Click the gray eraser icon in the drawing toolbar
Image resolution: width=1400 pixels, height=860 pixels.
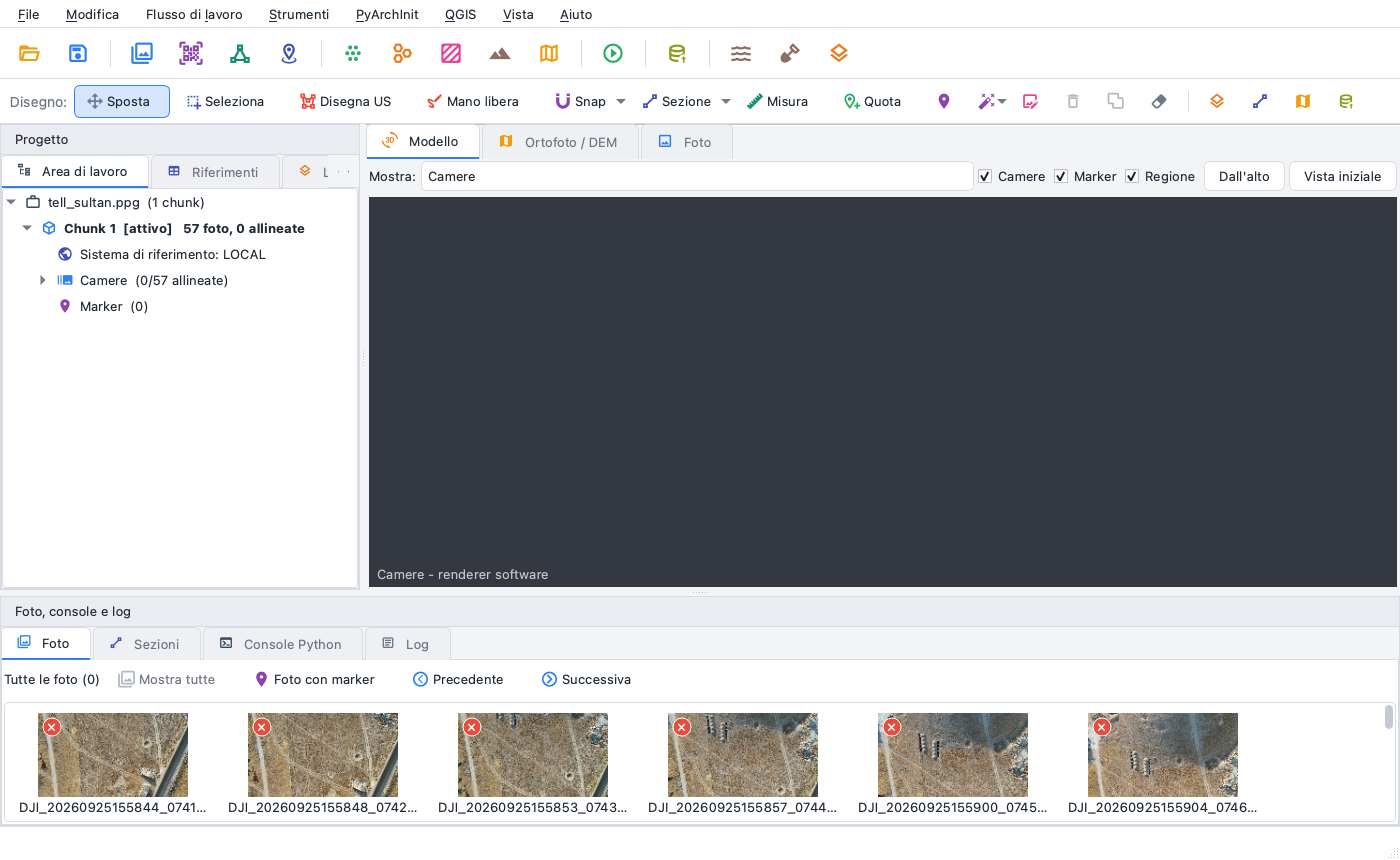click(1159, 101)
